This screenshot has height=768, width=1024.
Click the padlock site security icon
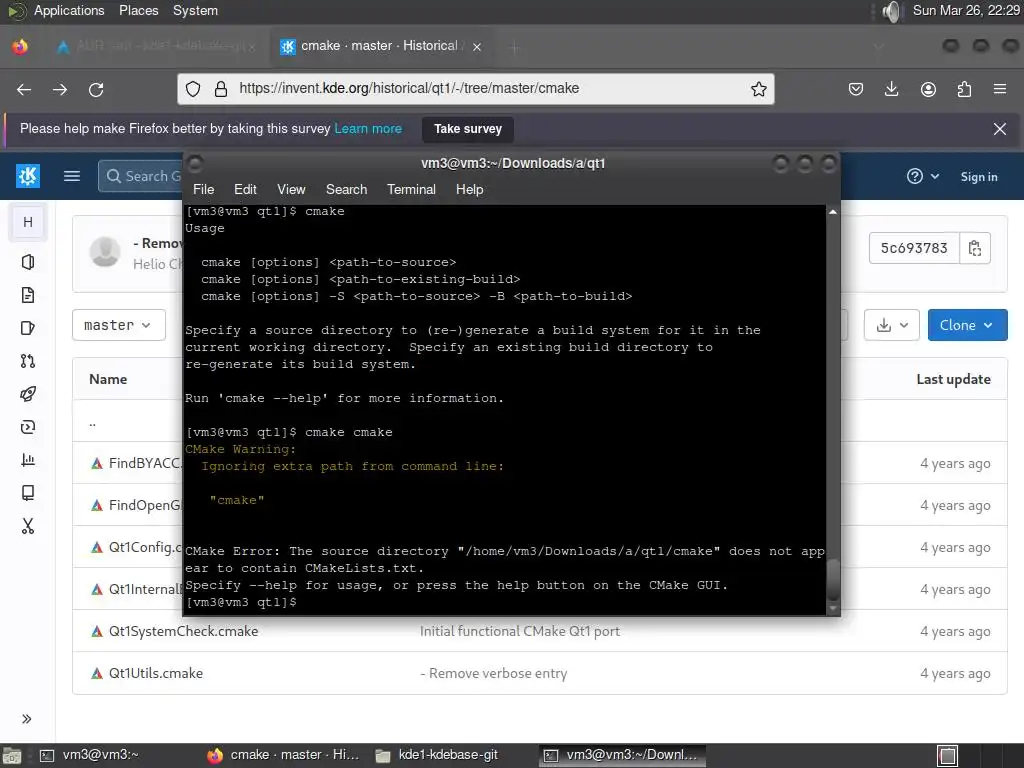point(221,89)
